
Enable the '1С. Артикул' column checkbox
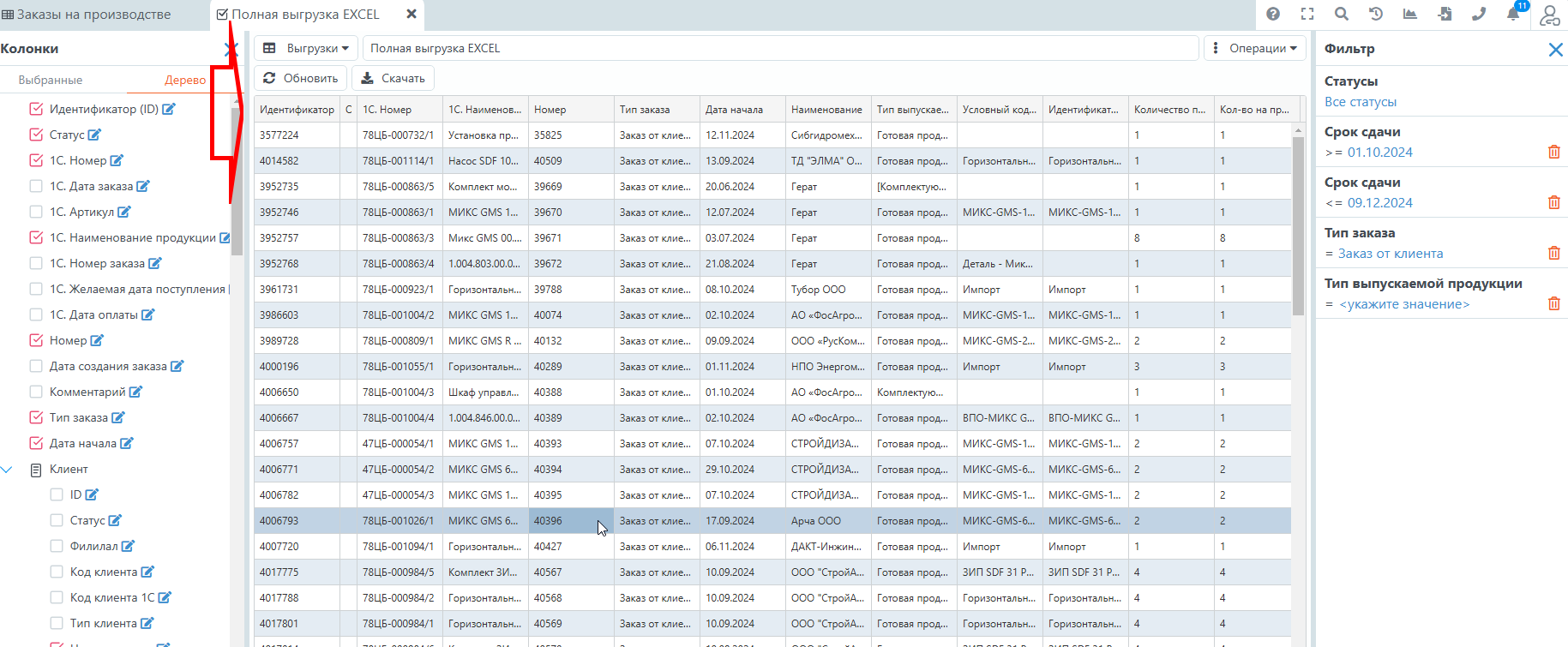click(36, 212)
